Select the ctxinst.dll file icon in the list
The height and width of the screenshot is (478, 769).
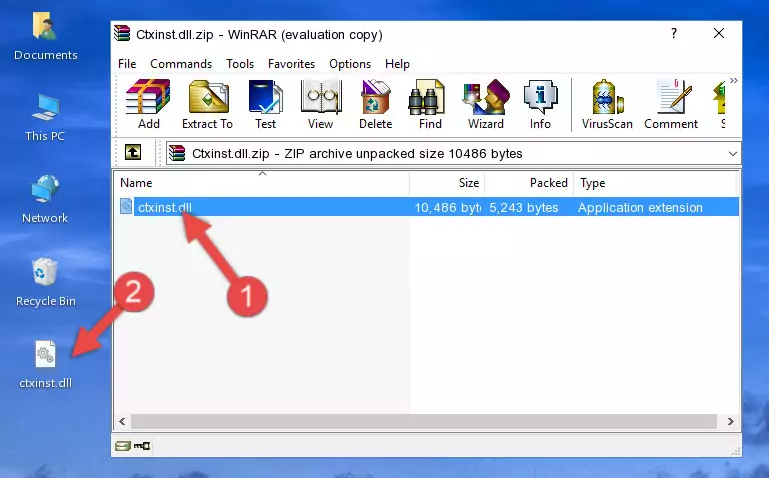point(127,206)
